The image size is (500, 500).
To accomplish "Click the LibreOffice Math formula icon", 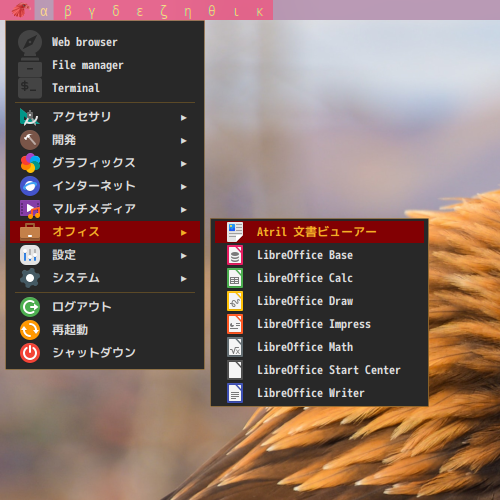I will coord(235,347).
